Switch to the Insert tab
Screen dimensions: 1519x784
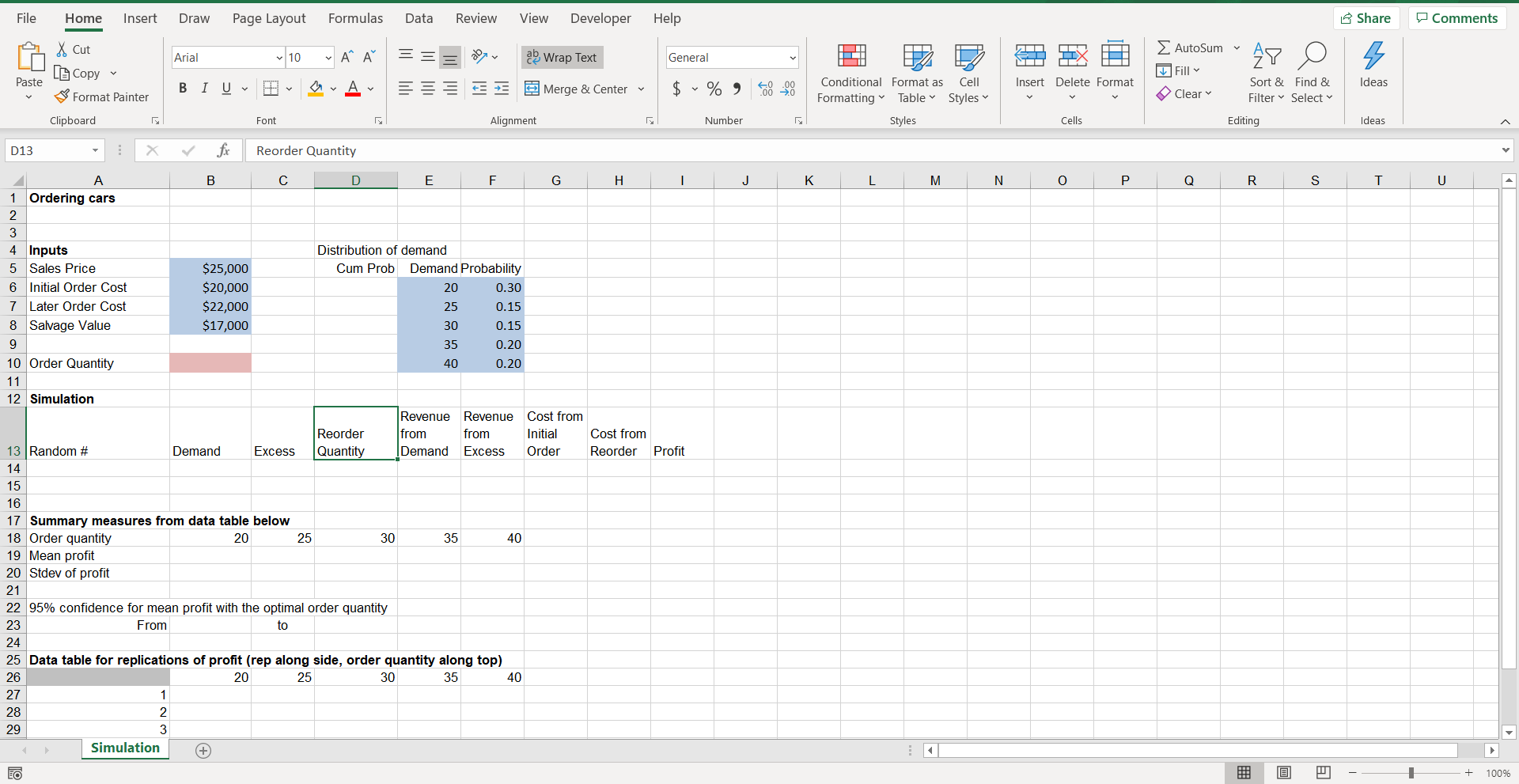[140, 18]
